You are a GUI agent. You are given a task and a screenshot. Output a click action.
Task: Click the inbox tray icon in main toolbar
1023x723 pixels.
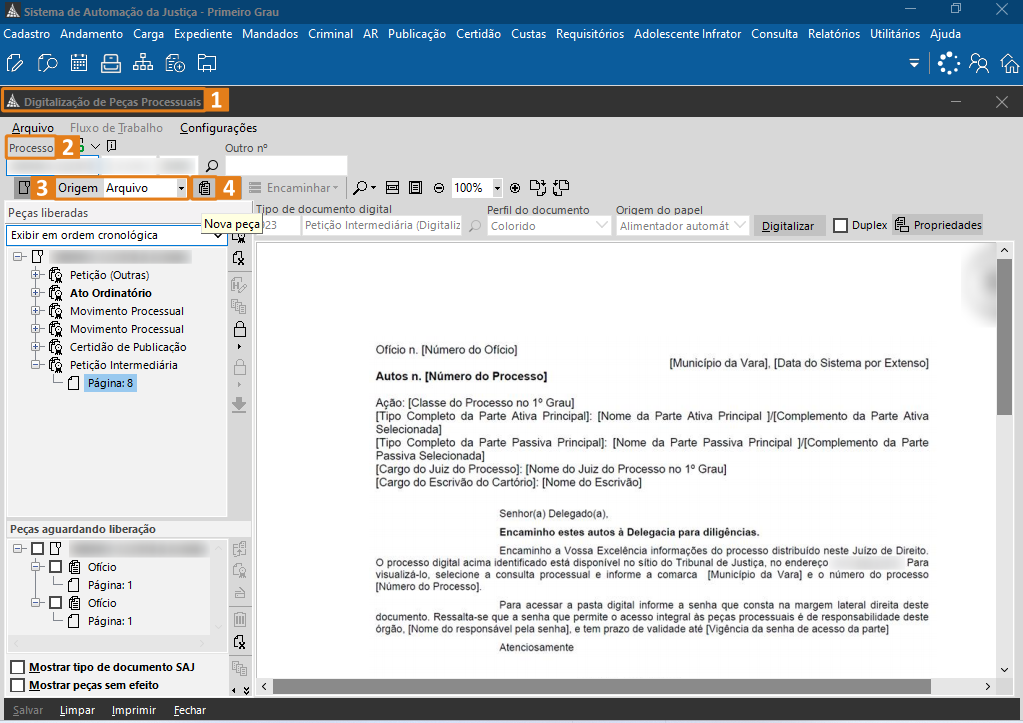[111, 63]
